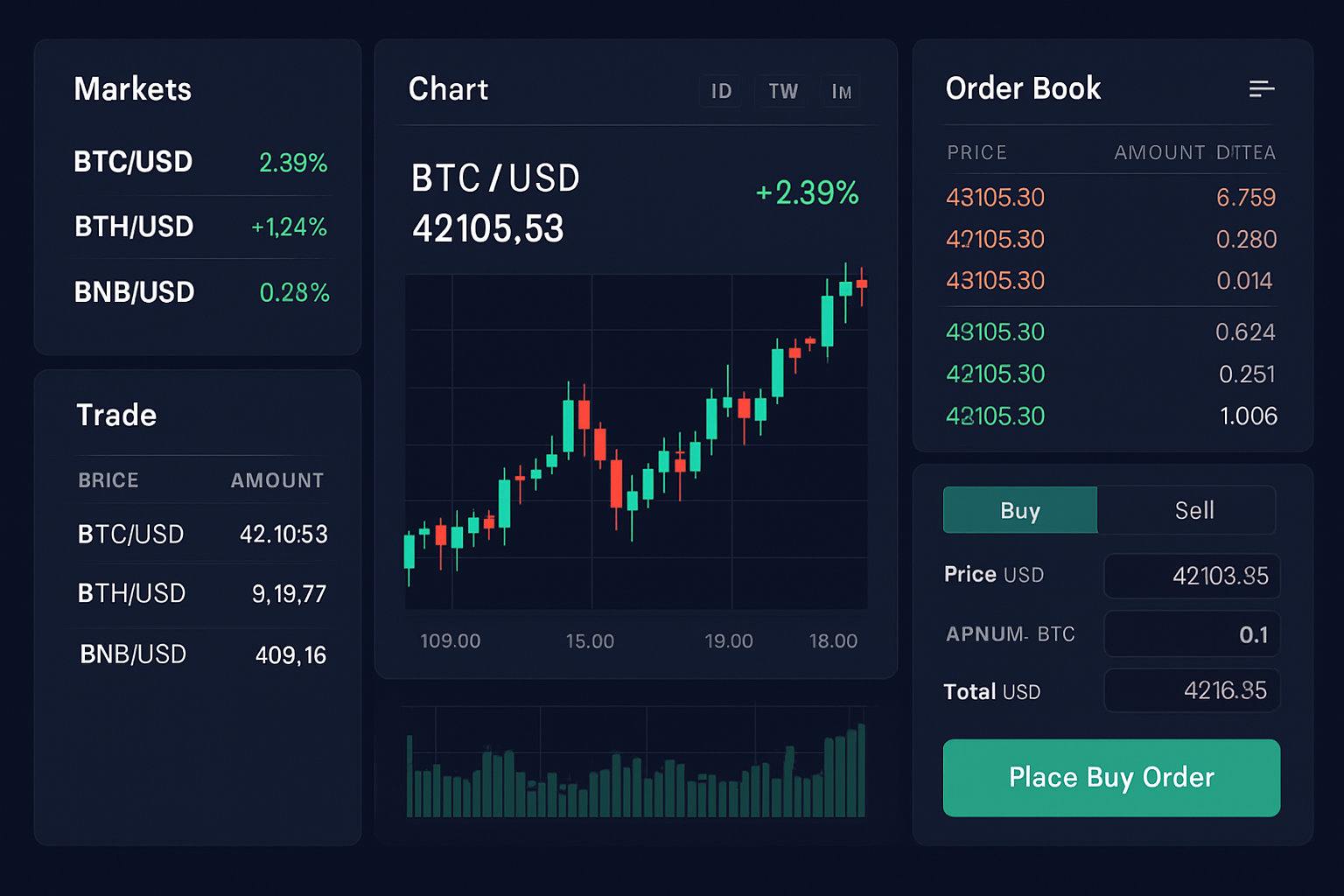Screen dimensions: 1344x896
Task: Select the top red sell order row
Action: [1109, 198]
